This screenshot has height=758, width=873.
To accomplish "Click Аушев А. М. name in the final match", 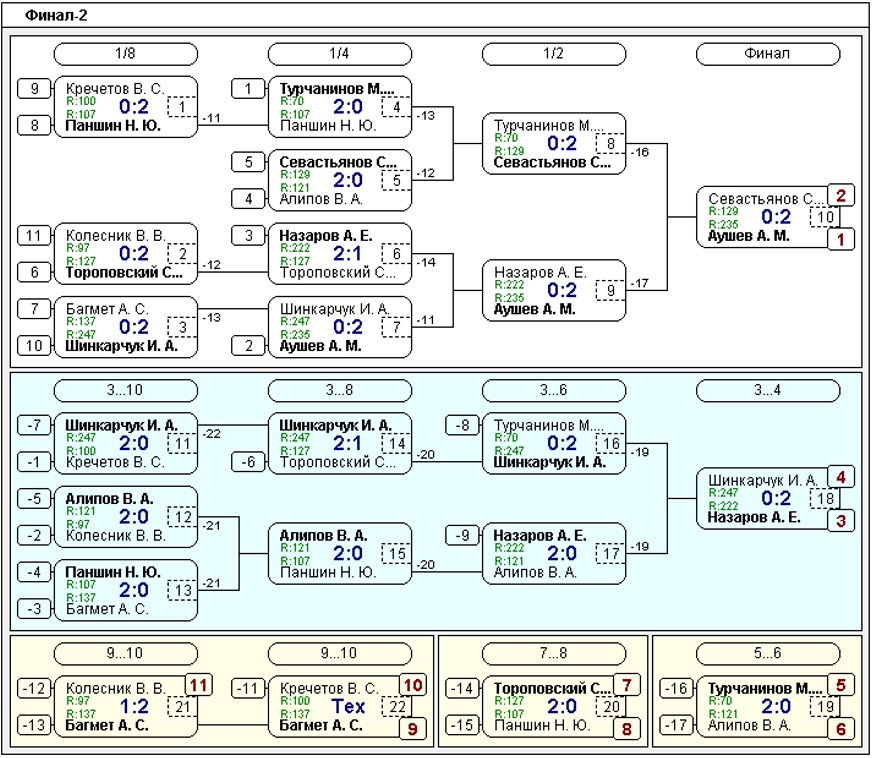I will pos(748,236).
